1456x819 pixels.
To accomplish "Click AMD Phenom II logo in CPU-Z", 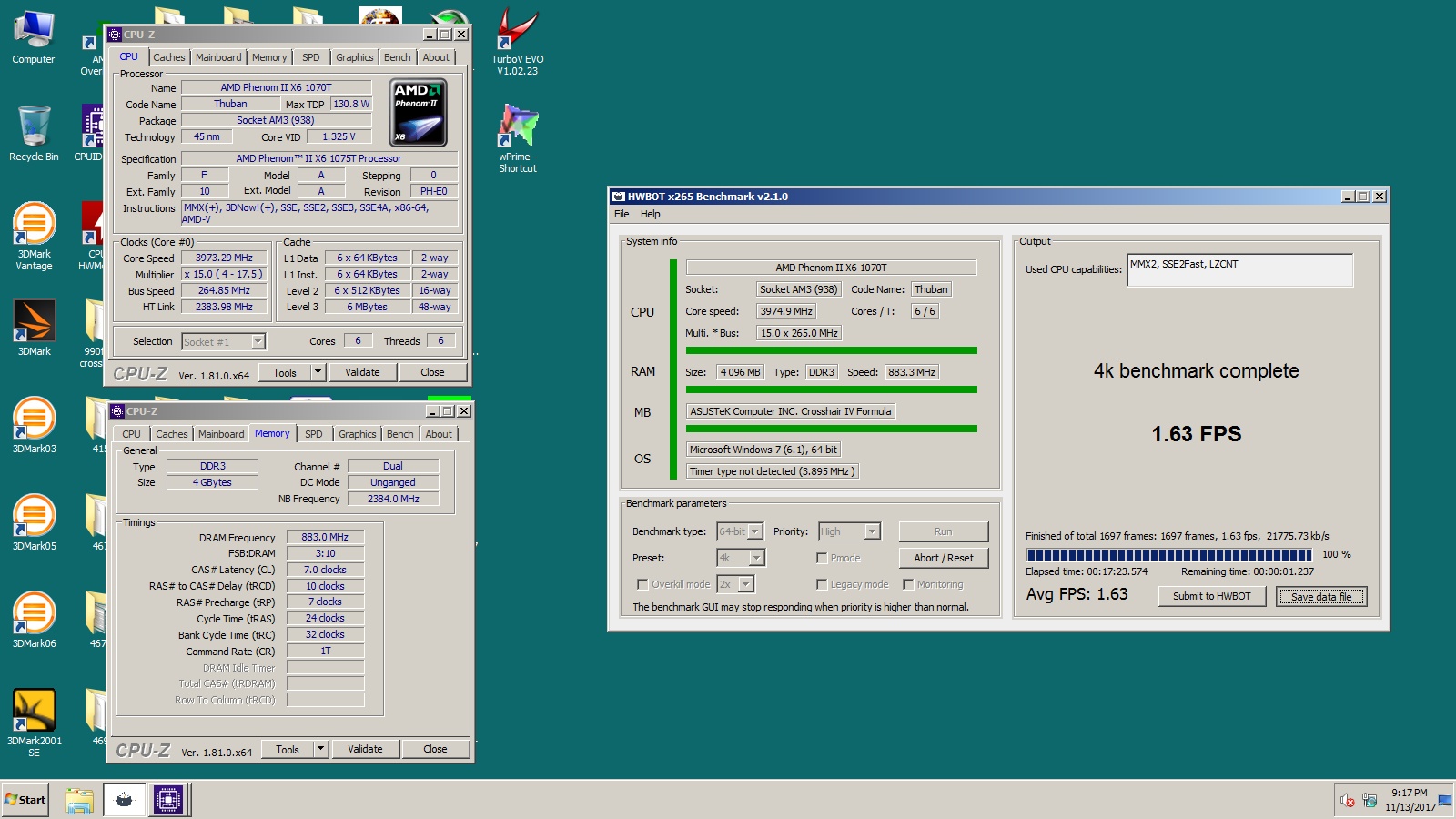I will (x=419, y=113).
